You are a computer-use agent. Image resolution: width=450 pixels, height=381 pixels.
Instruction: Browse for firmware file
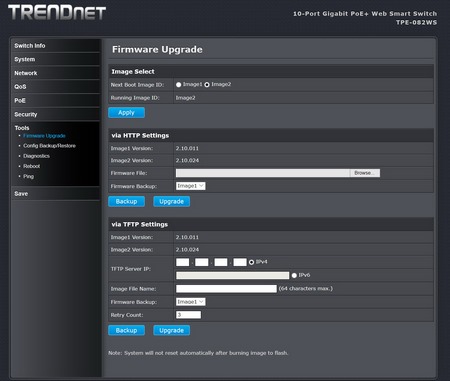click(365, 173)
